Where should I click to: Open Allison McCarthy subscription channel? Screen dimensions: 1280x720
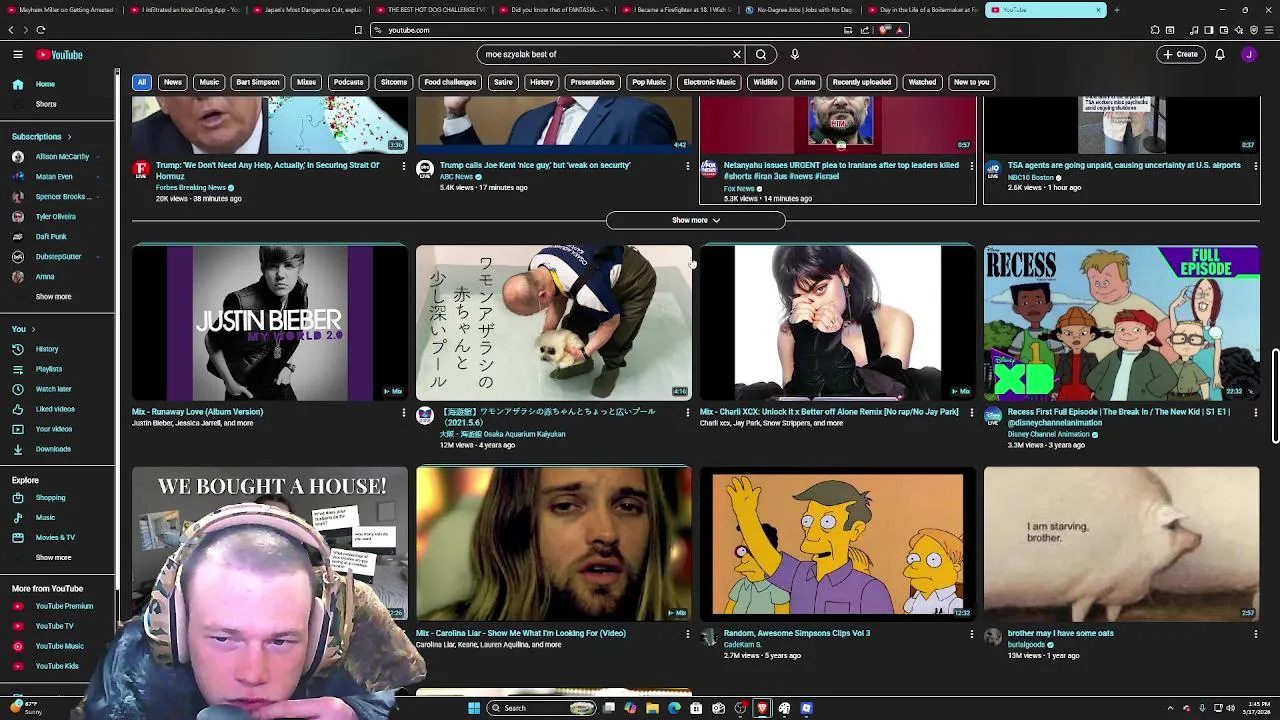tap(58, 157)
